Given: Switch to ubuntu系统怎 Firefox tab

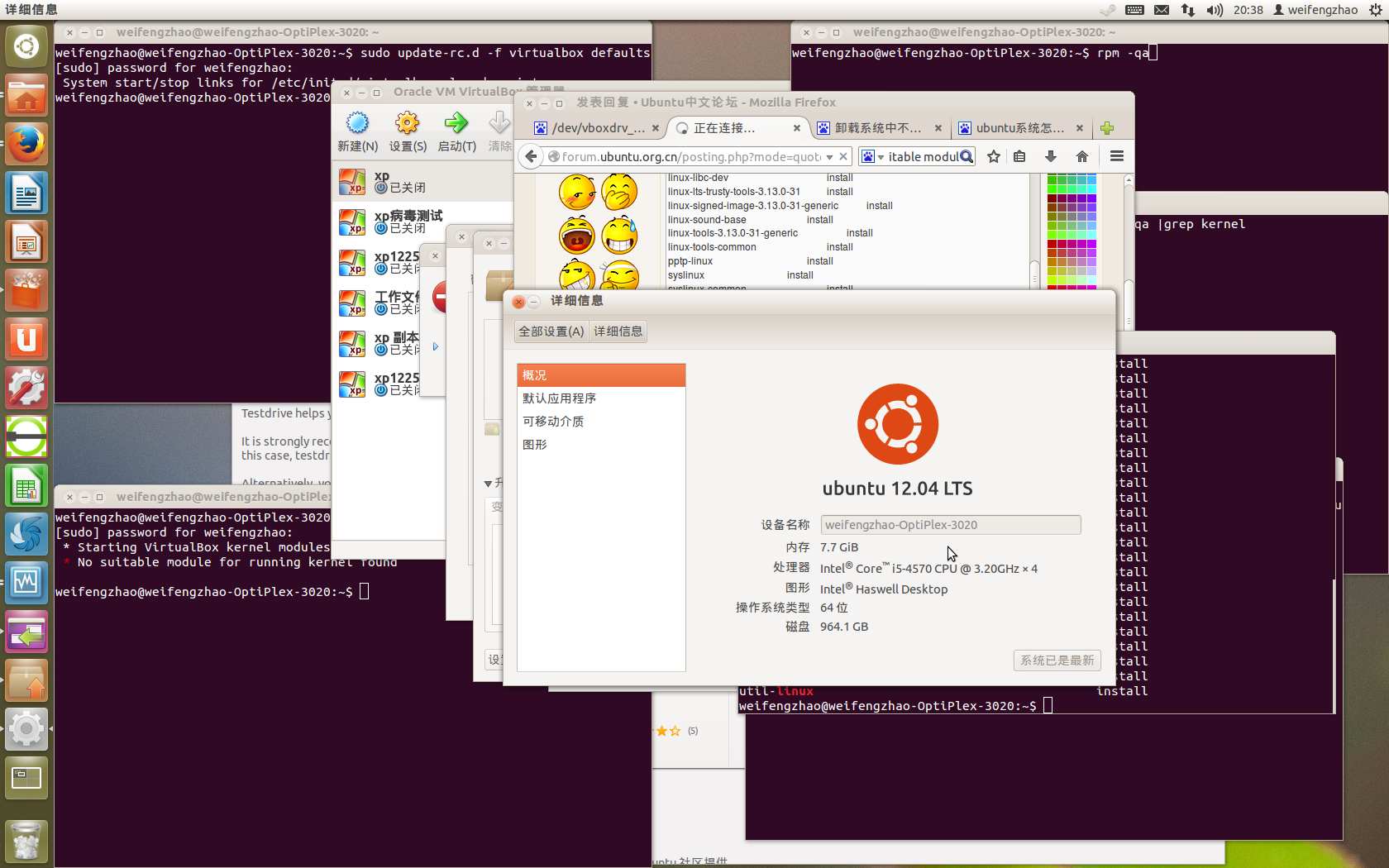Looking at the screenshot, I should 1020,128.
